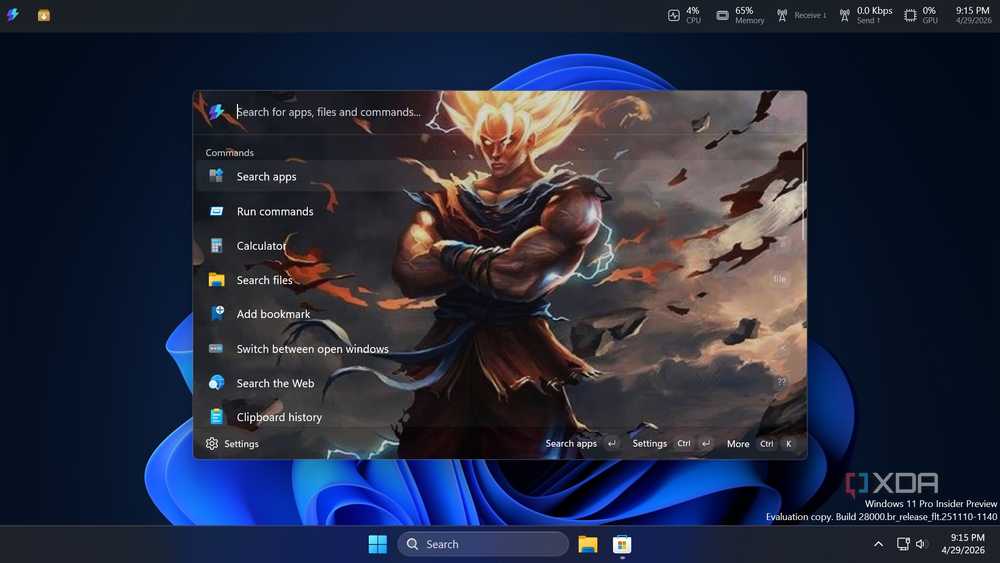Click the GPU usage chip icon
1000x563 pixels.
910,15
